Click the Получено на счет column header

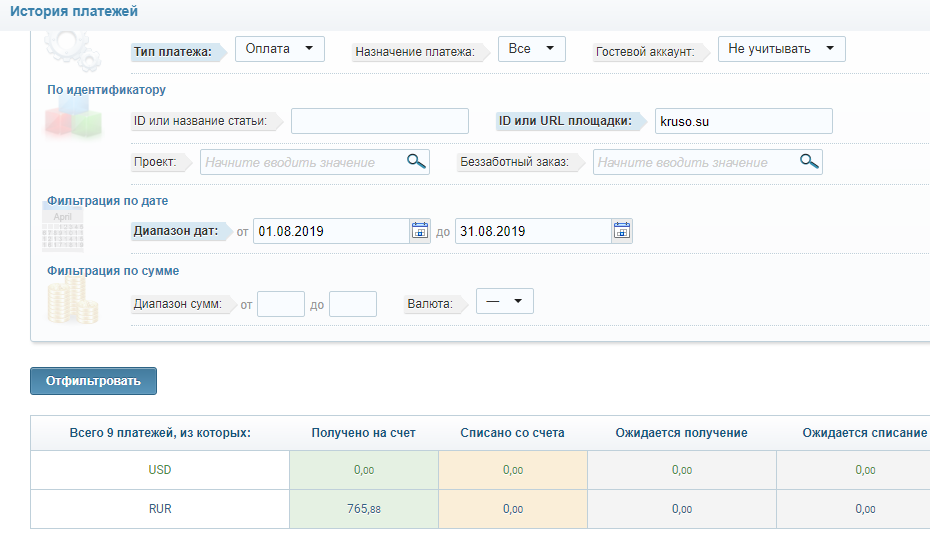tap(364, 433)
